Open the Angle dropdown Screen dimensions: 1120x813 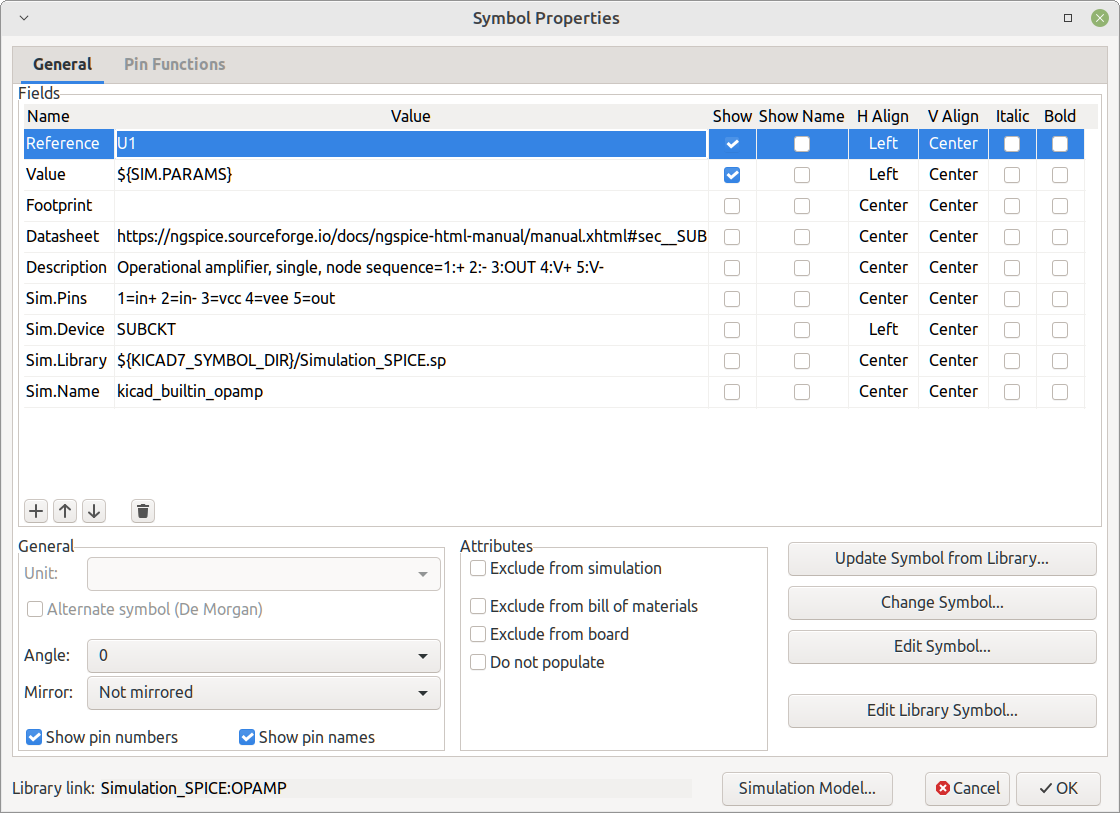[264, 656]
